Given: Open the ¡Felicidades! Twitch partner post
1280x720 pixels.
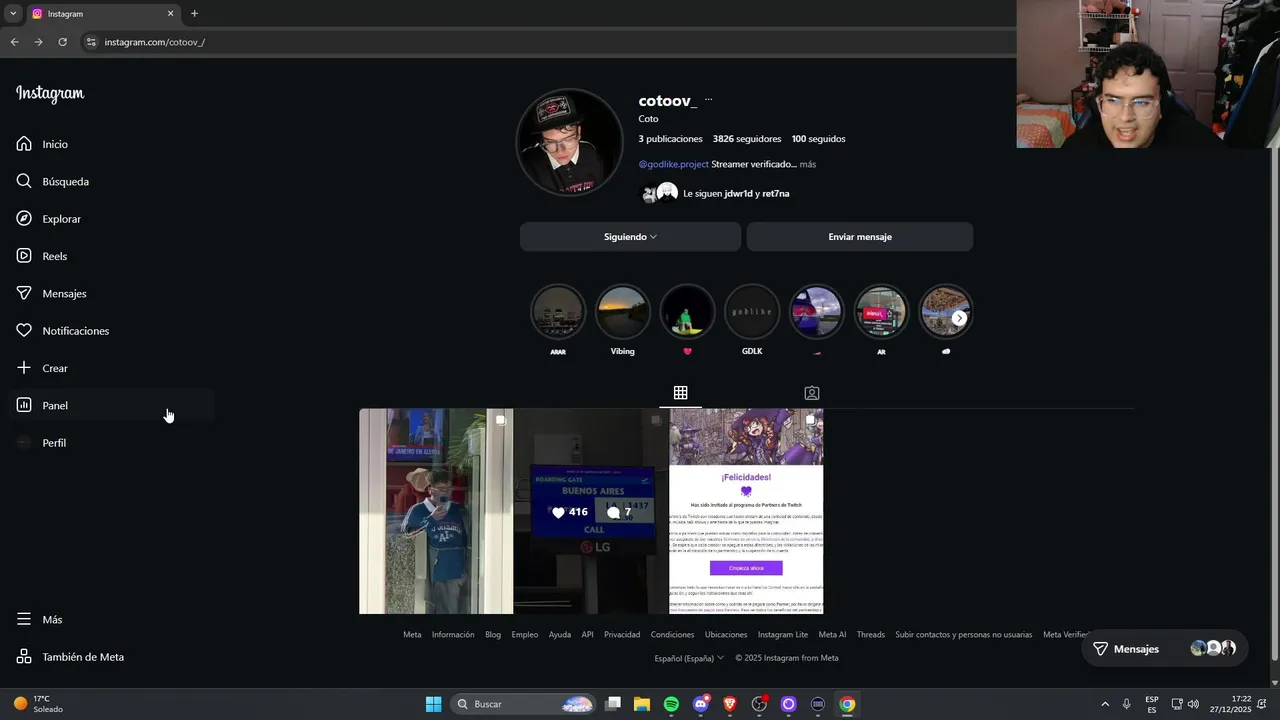Looking at the screenshot, I should [x=746, y=511].
